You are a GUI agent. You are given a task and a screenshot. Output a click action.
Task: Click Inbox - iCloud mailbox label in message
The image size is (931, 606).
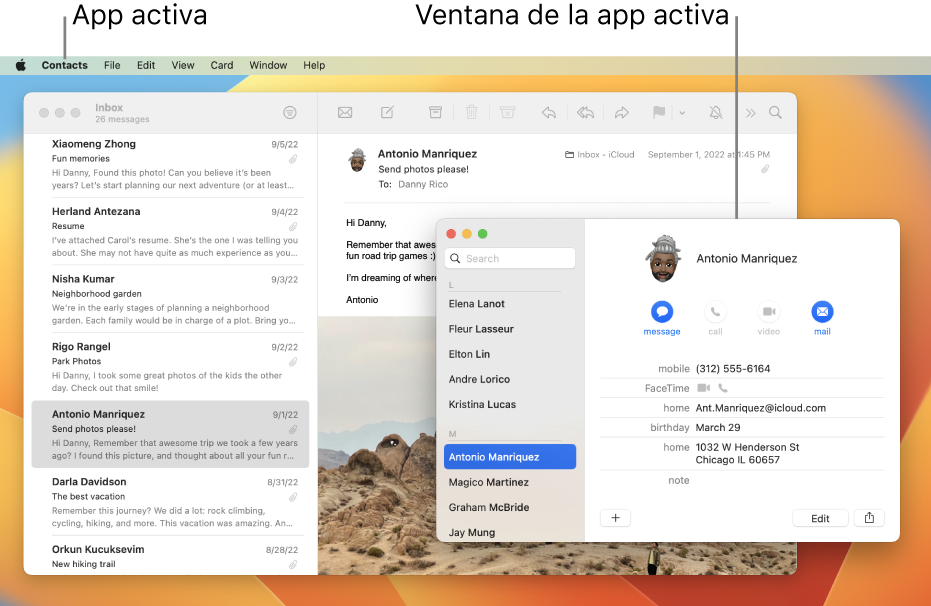tap(600, 154)
